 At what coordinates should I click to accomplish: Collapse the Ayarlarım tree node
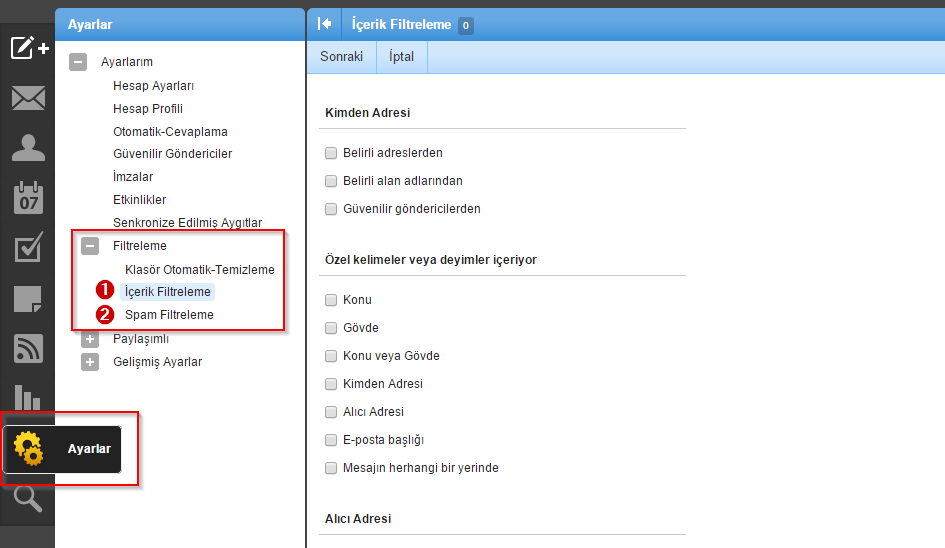78,62
